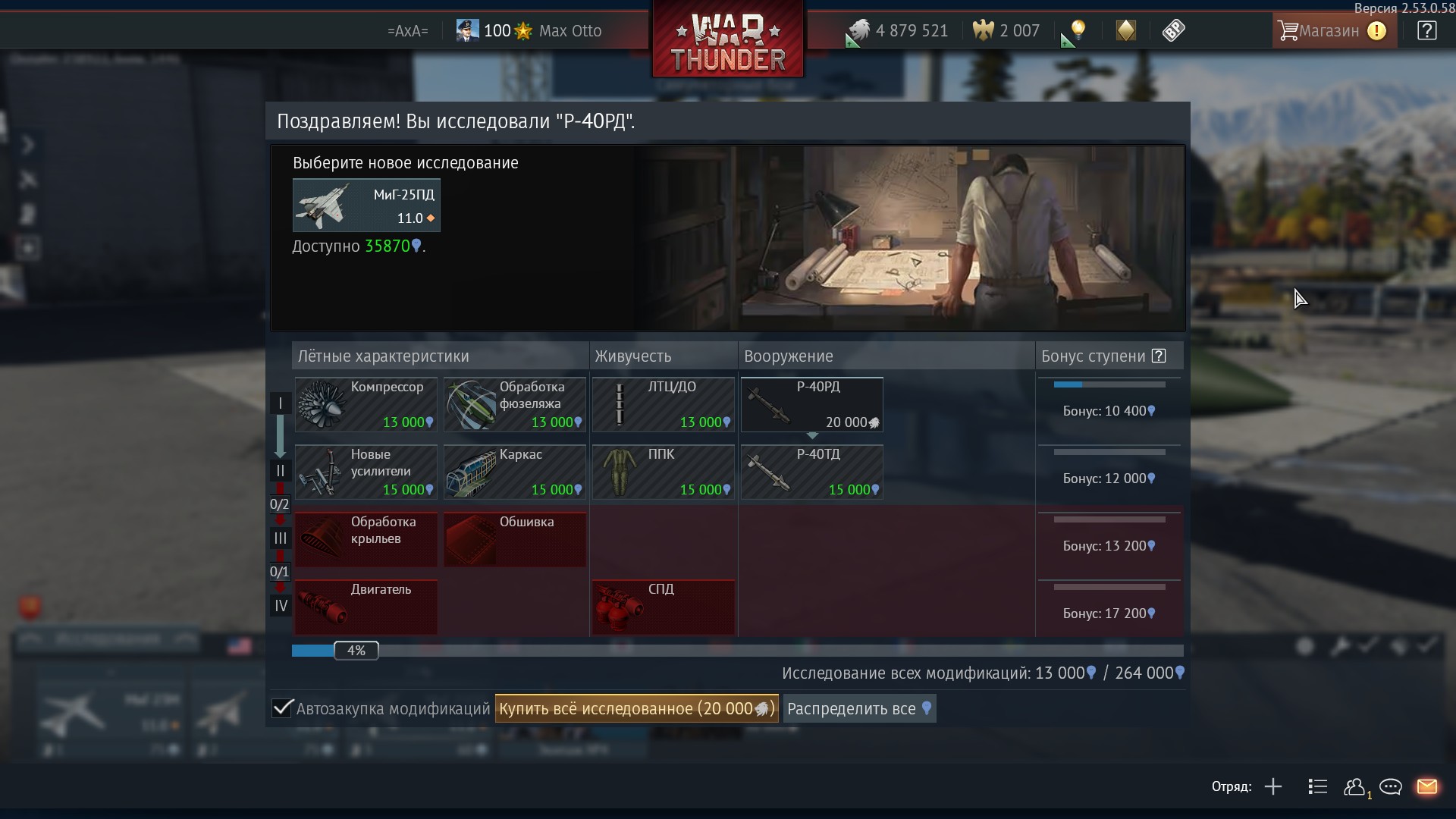Viewport: 1456px width, 819px height.
Task: Open the chat speech bubble icon
Action: tap(1390, 786)
